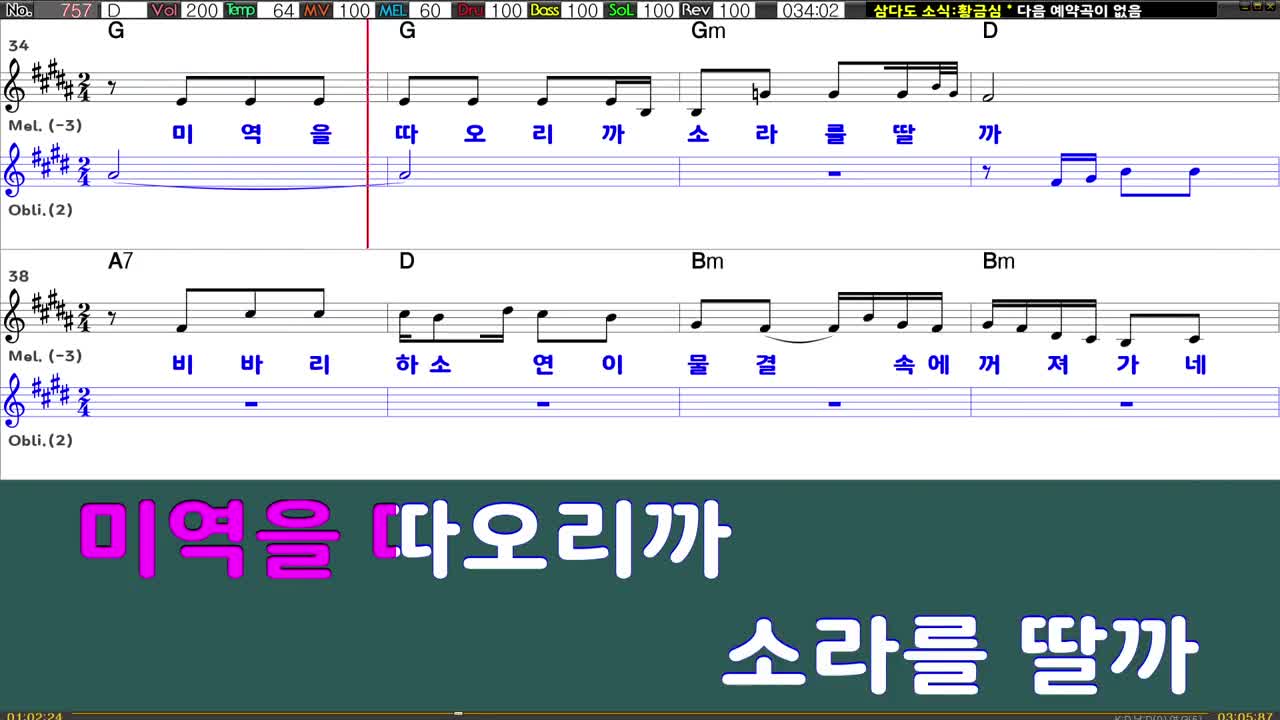Click the No. label in the top bar
This screenshot has height=720, width=1280.
click(x=17, y=10)
